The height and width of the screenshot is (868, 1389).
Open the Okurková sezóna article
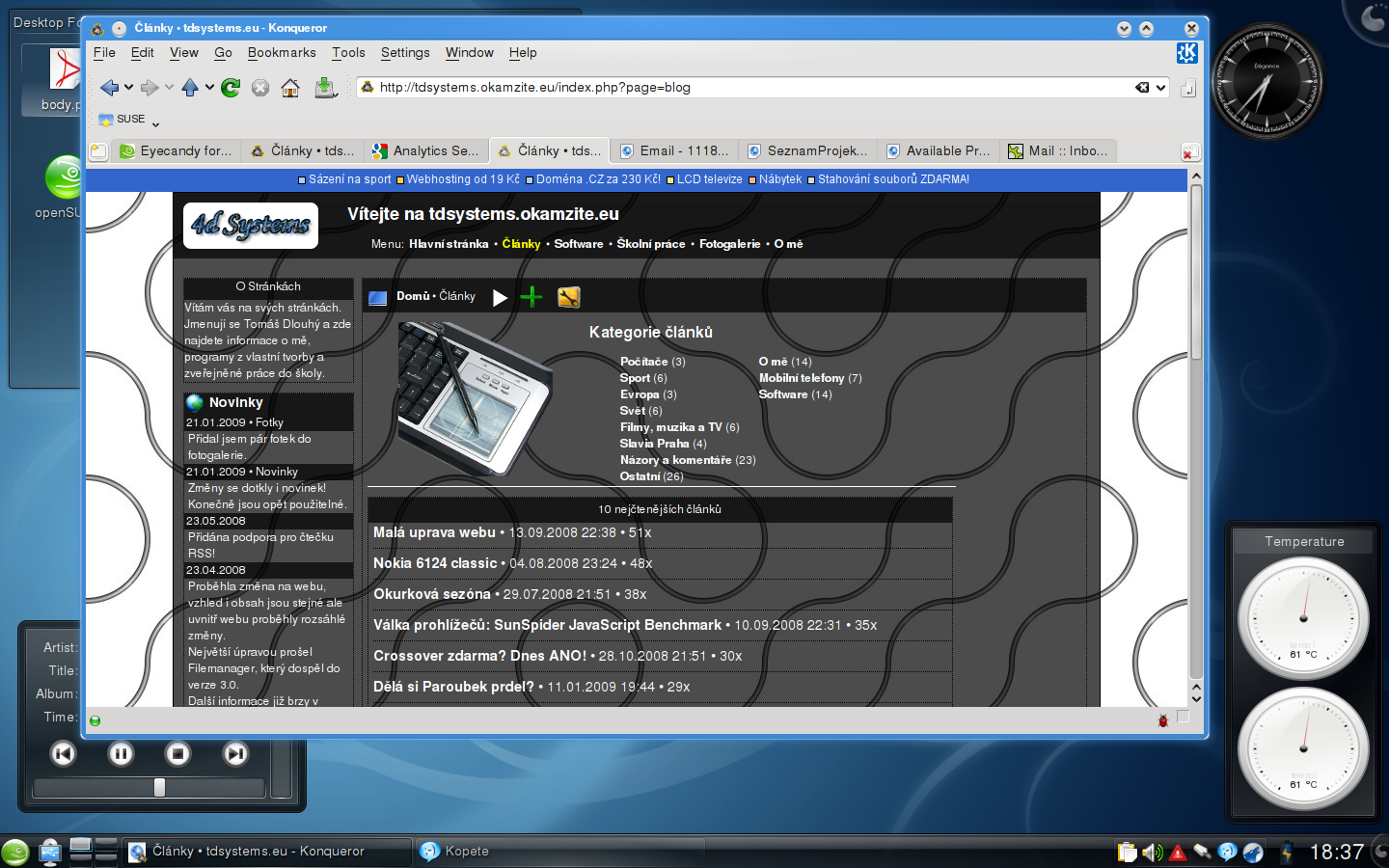tap(432, 594)
